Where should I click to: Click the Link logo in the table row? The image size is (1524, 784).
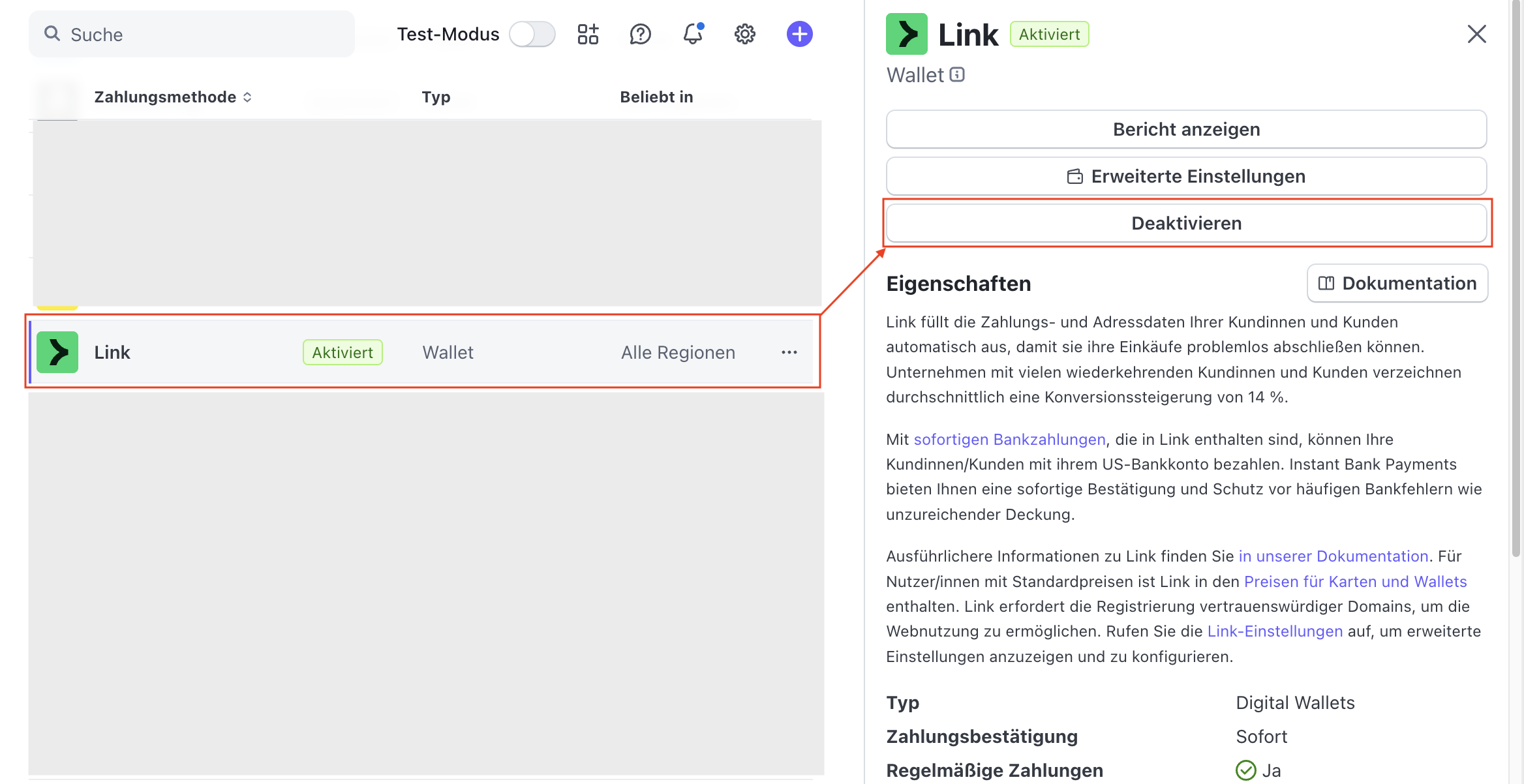tap(57, 352)
